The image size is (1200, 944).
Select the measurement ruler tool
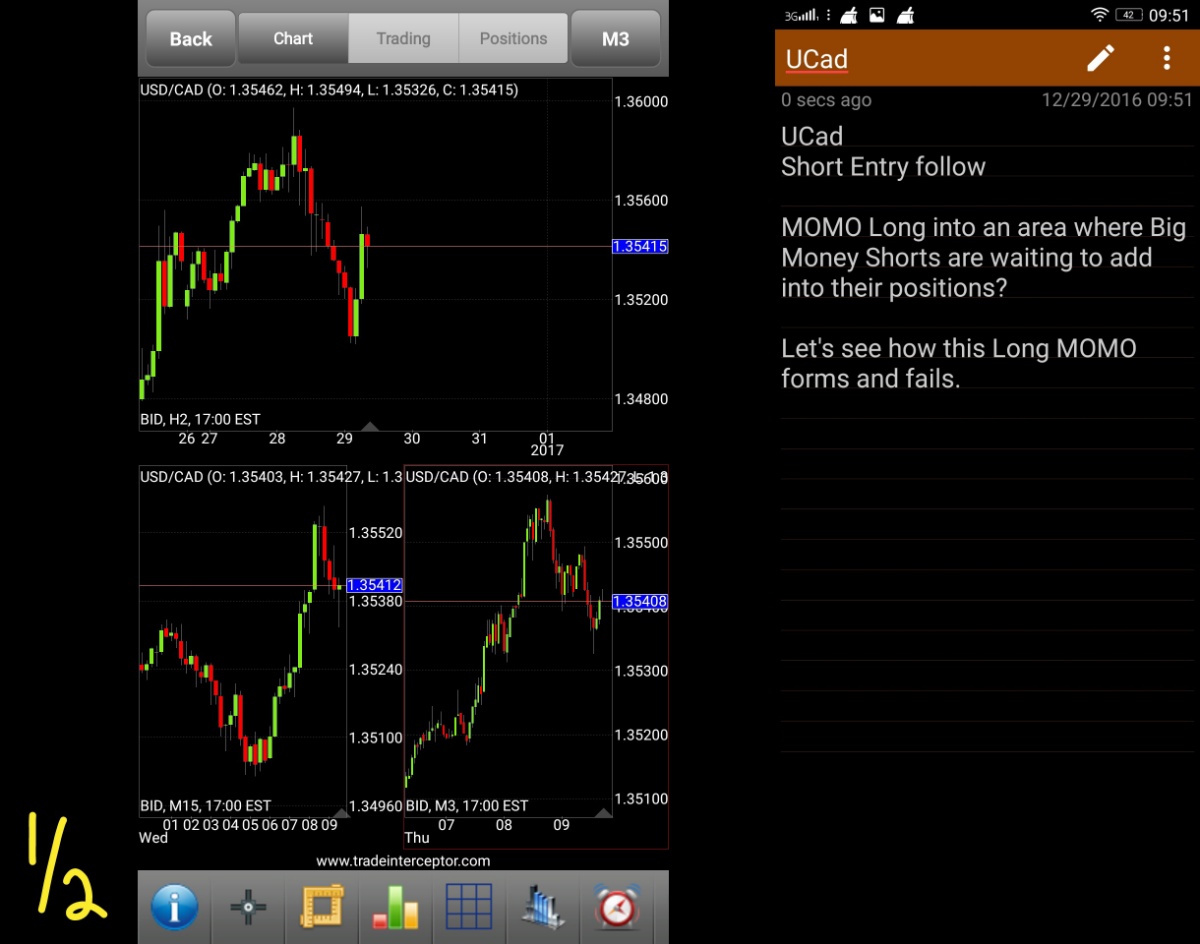[x=321, y=907]
